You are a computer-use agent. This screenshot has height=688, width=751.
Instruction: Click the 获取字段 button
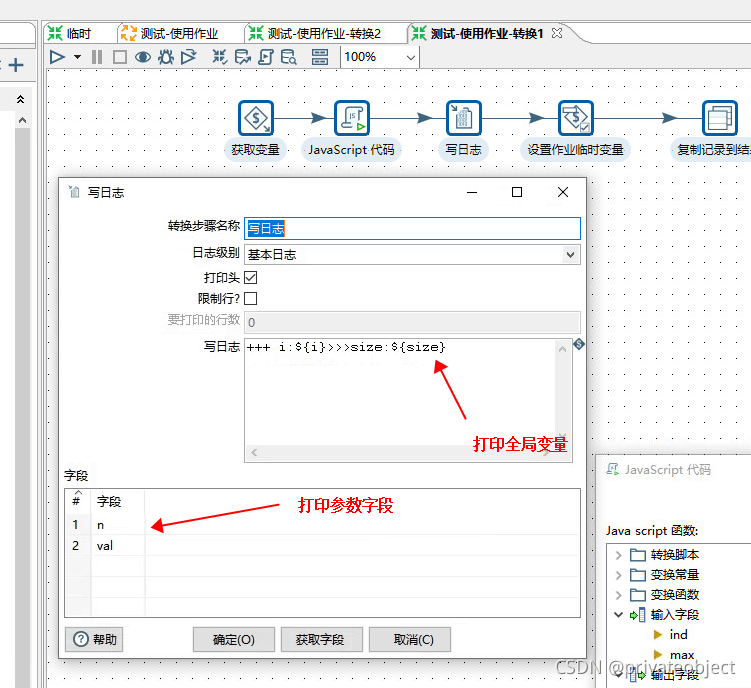(x=322, y=639)
